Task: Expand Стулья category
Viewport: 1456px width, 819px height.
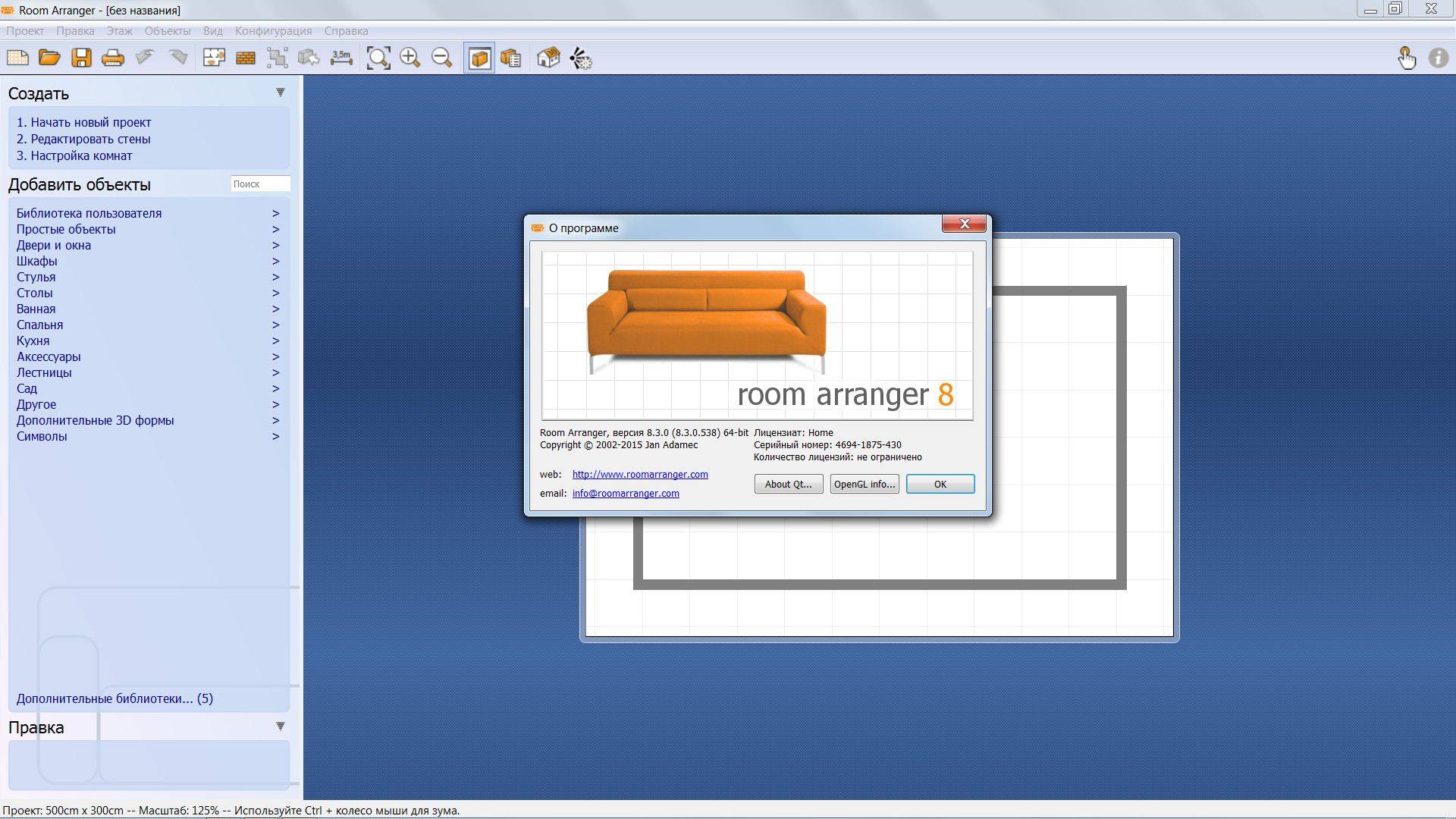Action: (x=148, y=277)
